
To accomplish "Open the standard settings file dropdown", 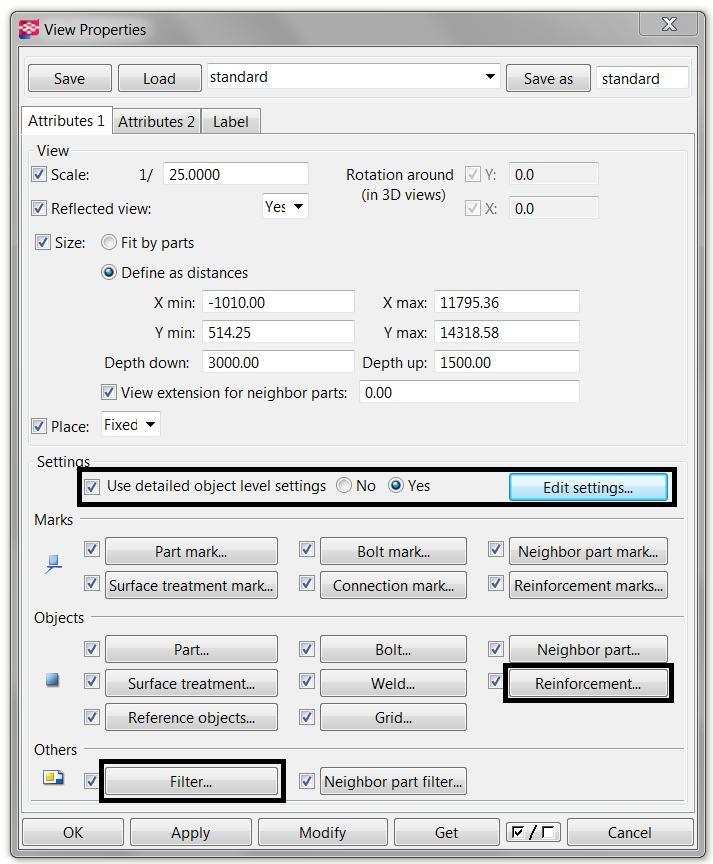I will pyautogui.click(x=490, y=77).
